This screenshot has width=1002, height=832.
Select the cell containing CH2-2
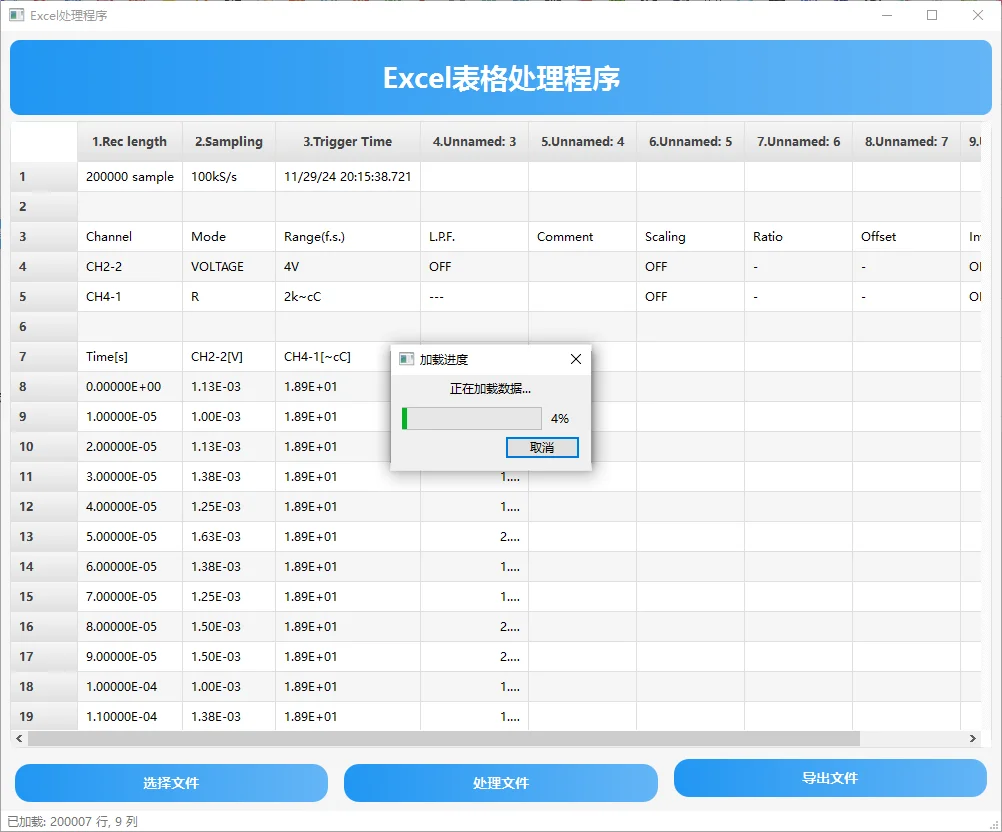tap(129, 266)
